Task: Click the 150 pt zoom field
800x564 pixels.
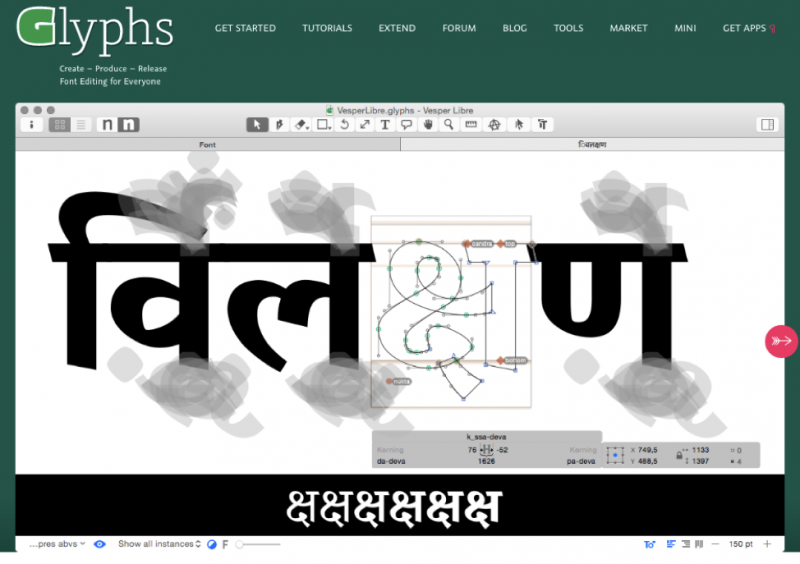Action: [x=741, y=545]
